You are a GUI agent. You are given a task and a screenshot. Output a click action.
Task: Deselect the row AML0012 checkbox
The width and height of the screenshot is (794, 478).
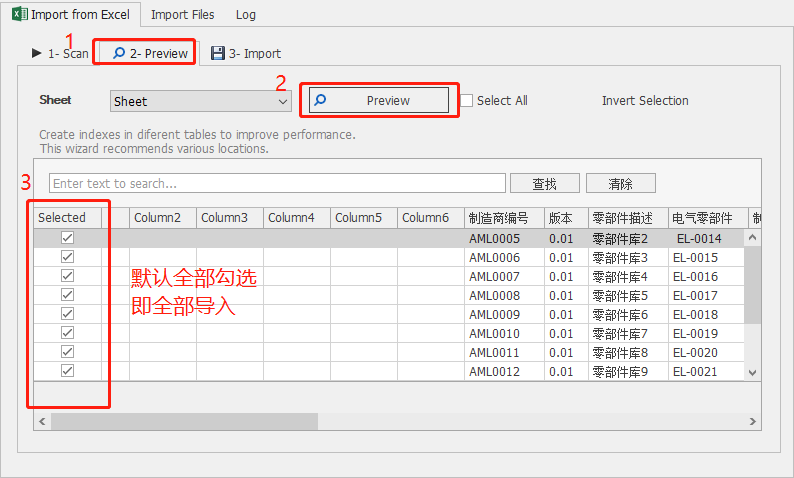(68, 371)
